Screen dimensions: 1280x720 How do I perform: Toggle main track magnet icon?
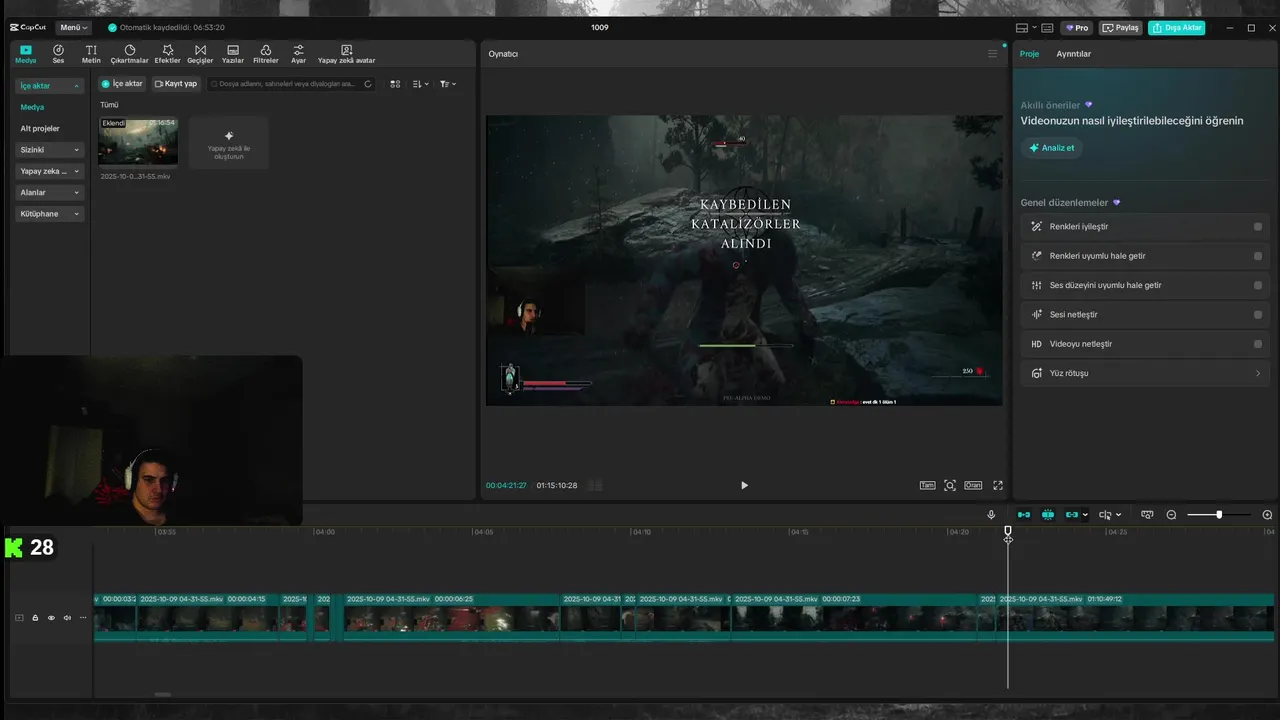pos(1023,515)
